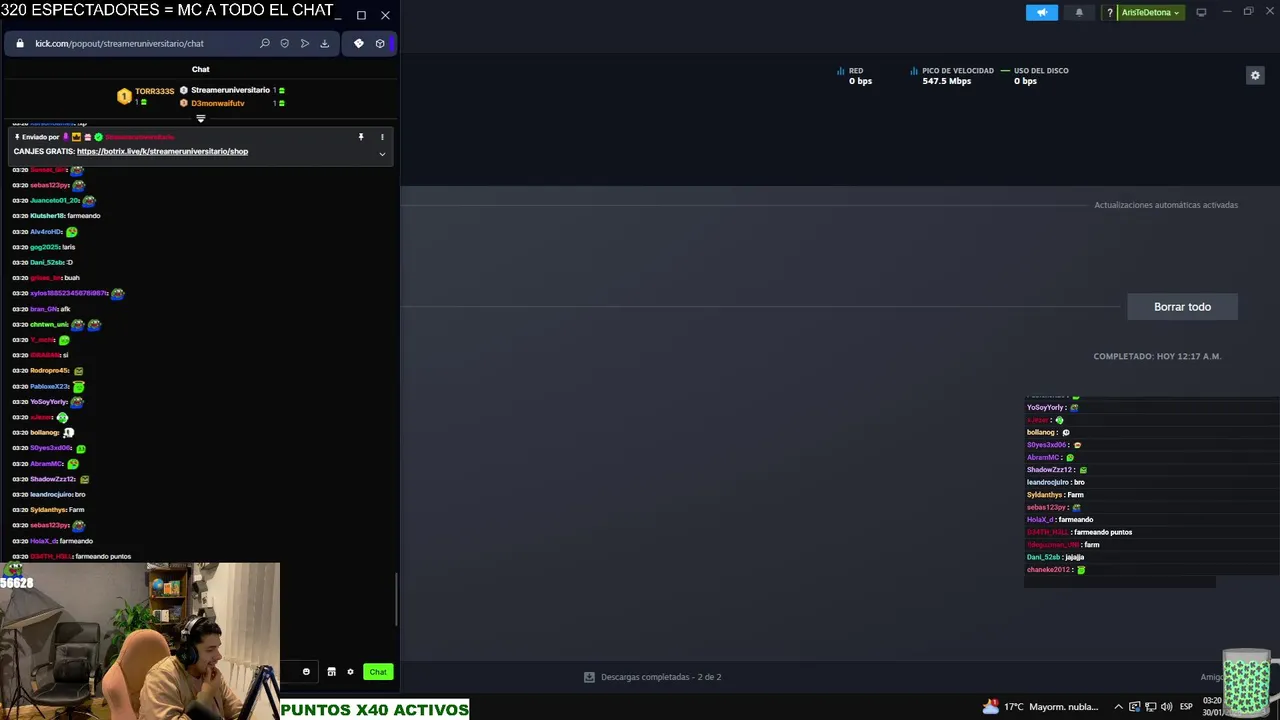Click username AbramMC in Kick chat
1280x720 pixels.
46,464
